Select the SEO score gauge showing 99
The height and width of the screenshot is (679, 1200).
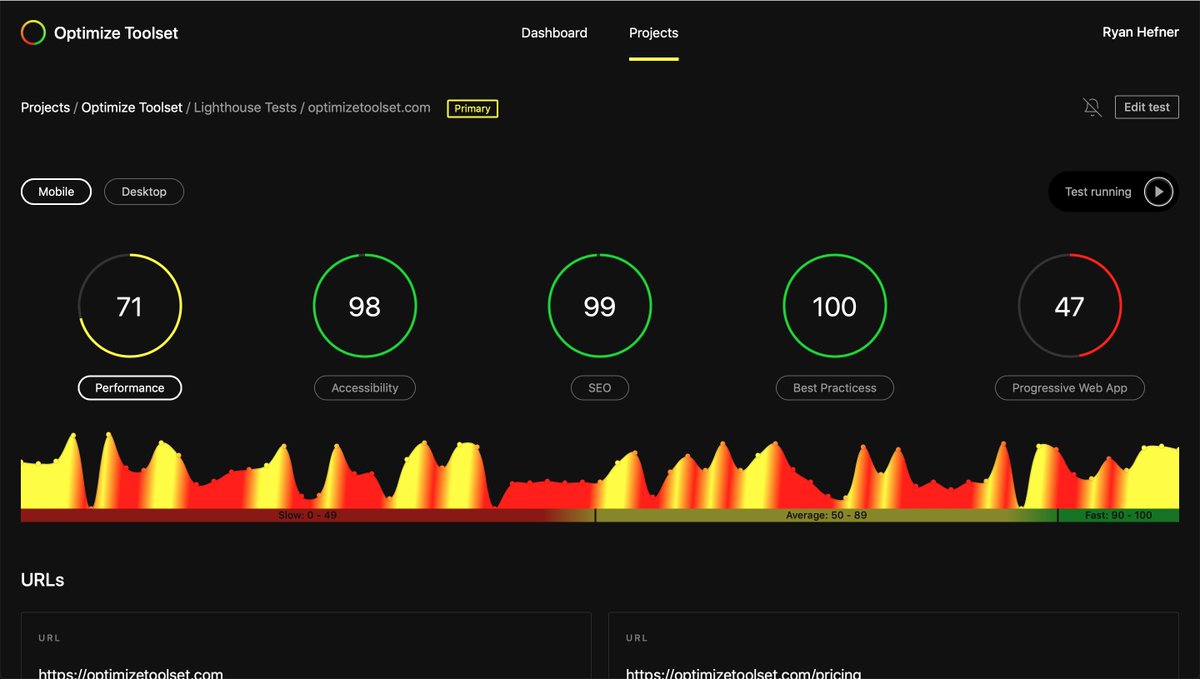point(600,306)
